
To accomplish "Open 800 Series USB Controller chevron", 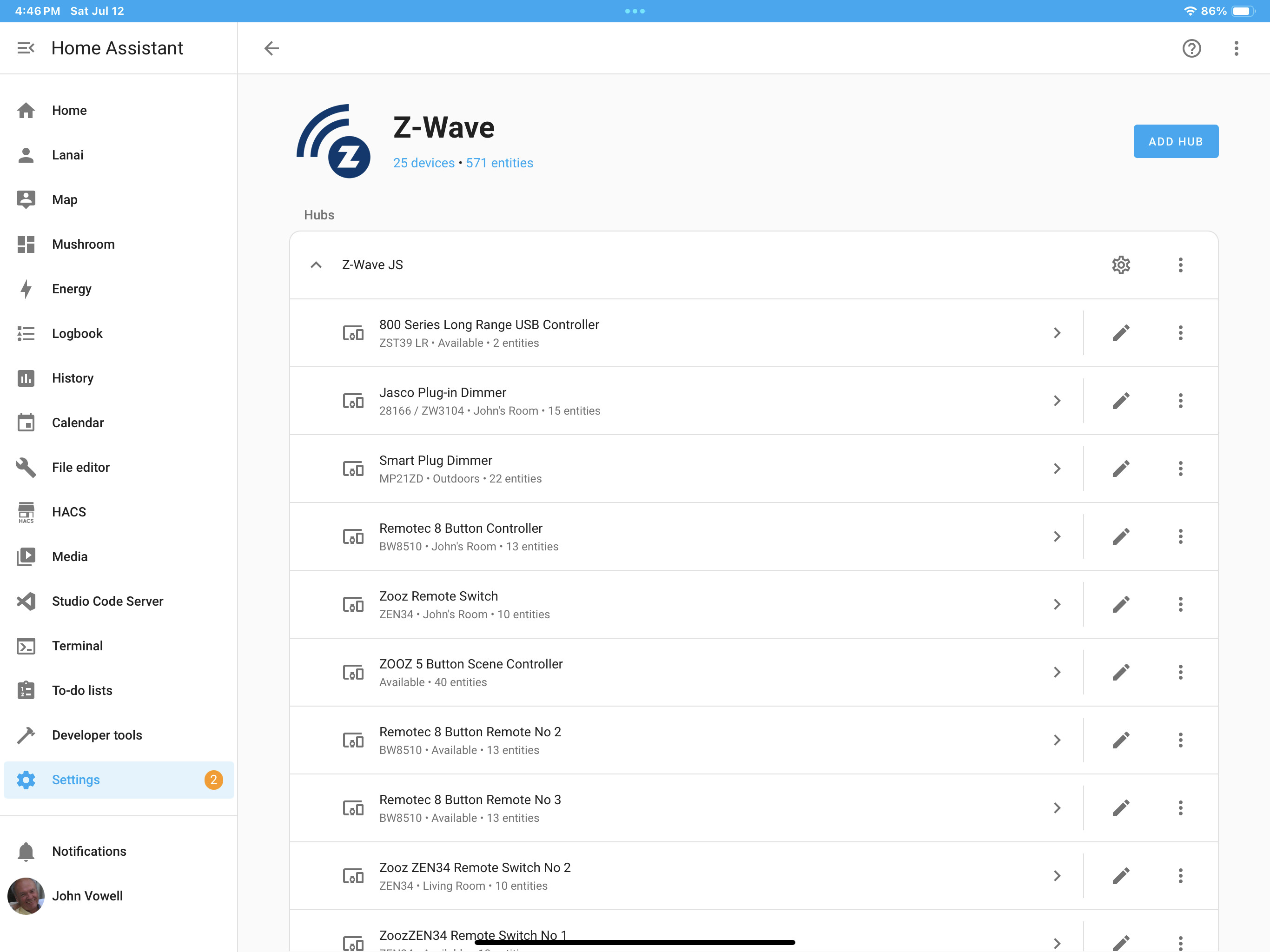I will coord(1057,333).
